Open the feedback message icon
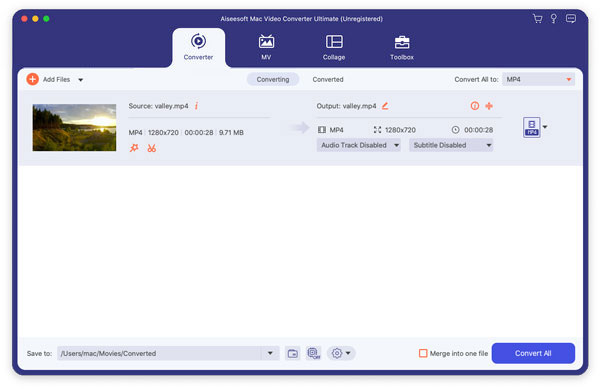 tap(571, 18)
